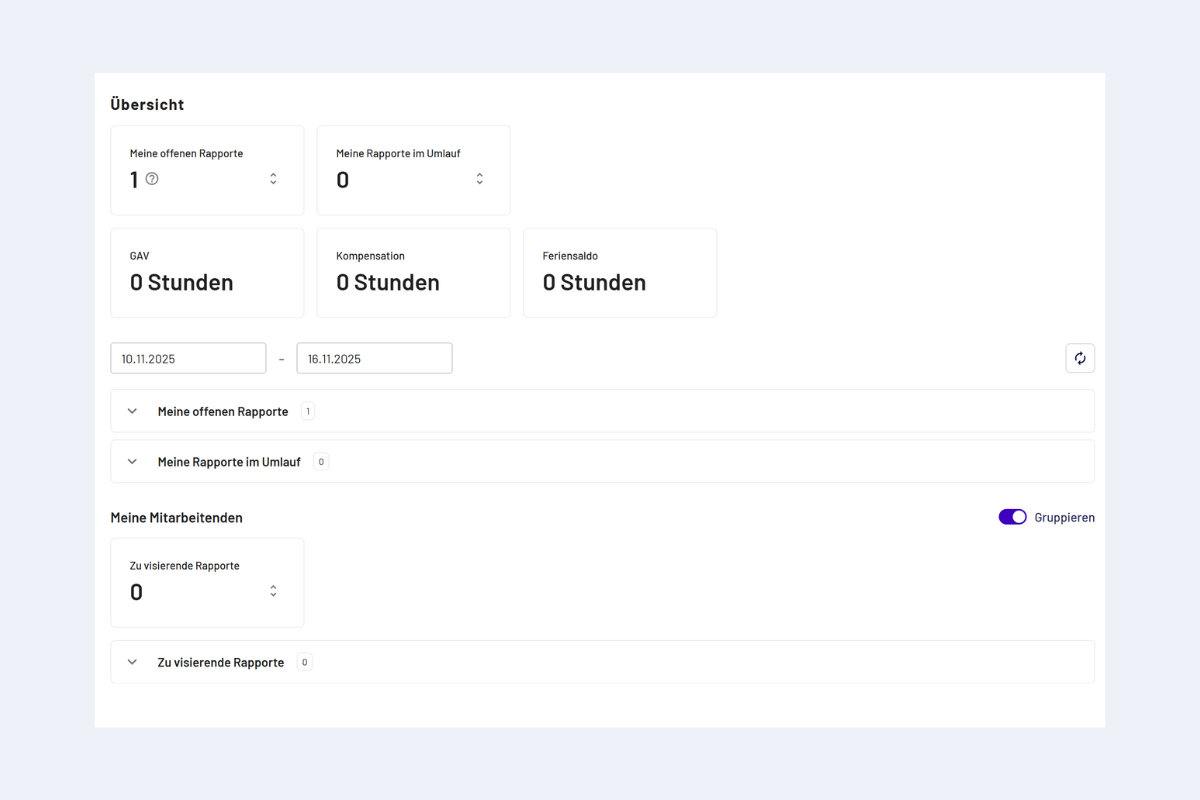Image resolution: width=1200 pixels, height=800 pixels.
Task: Click count badge in Meine offenen Rapporte row
Action: click(x=307, y=411)
